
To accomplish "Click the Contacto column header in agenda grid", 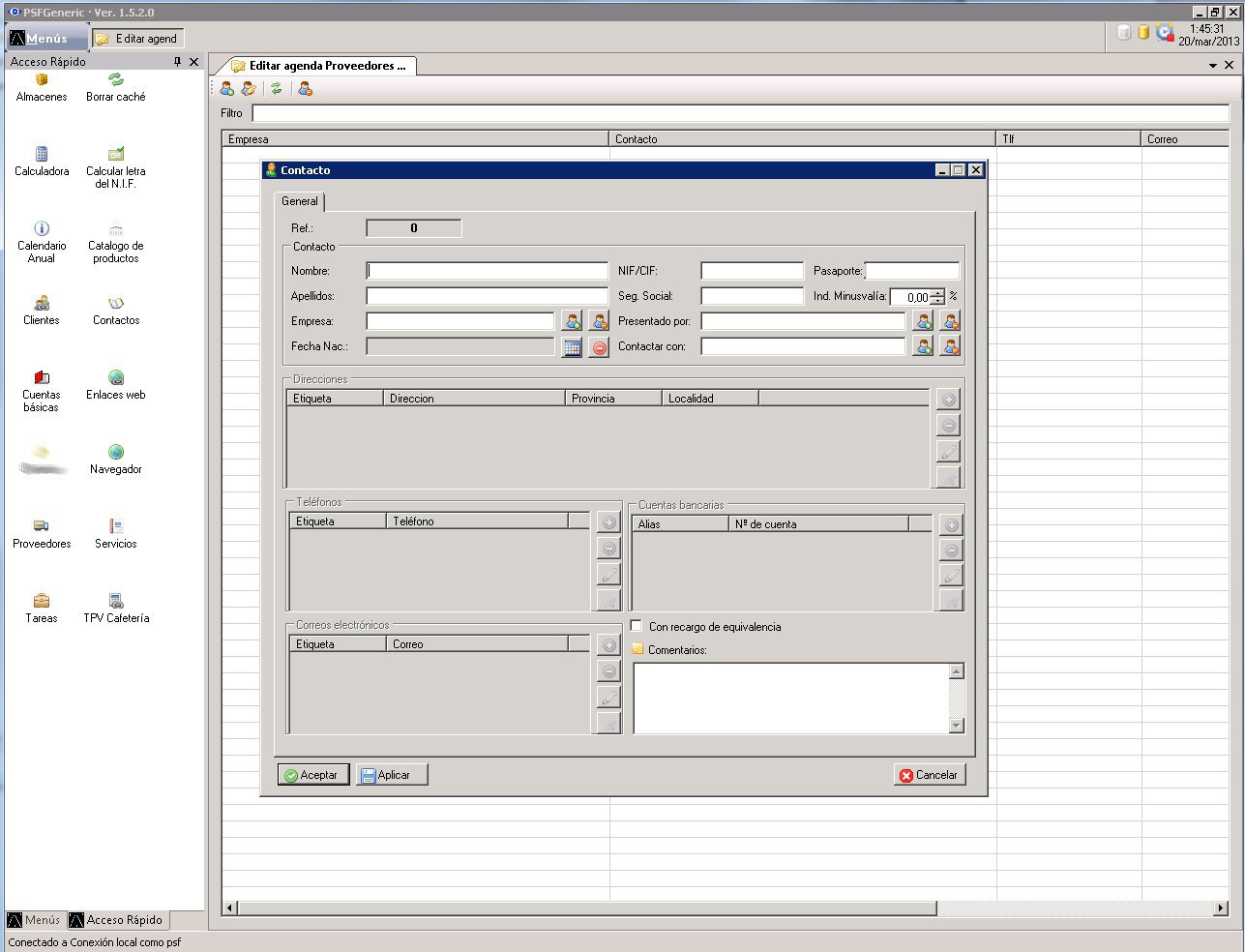I will pyautogui.click(x=802, y=139).
